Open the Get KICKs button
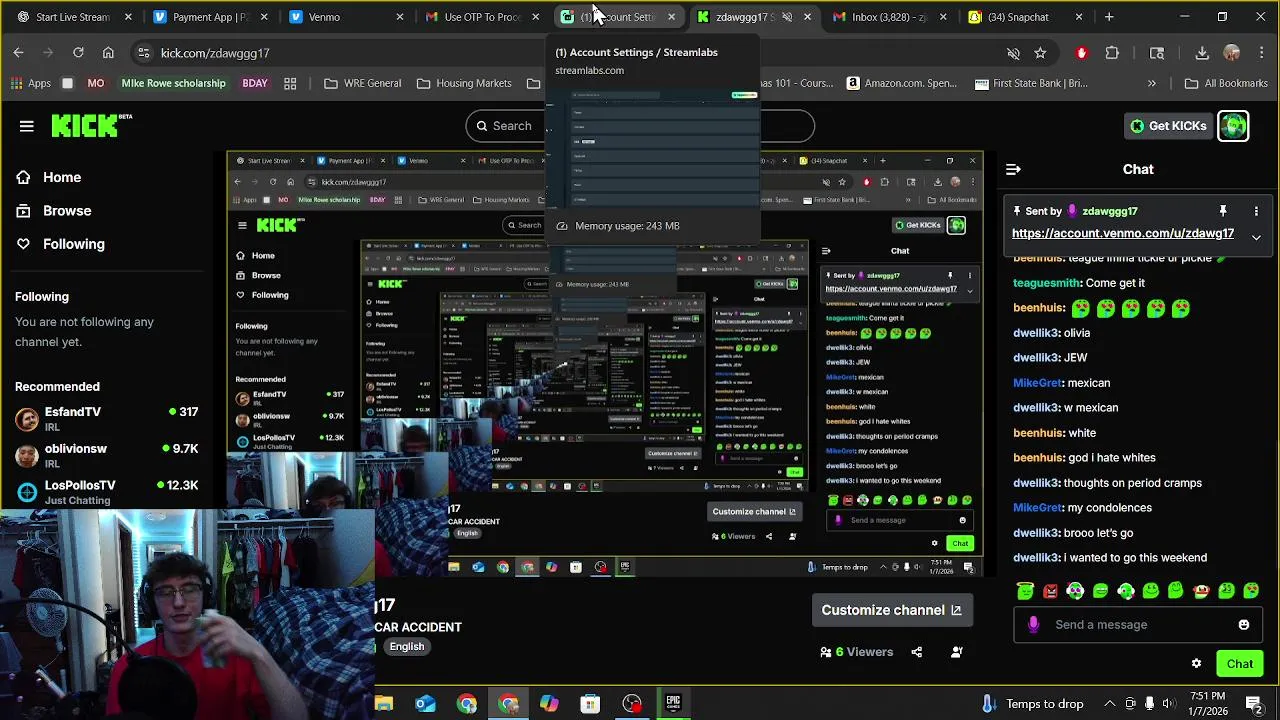The height and width of the screenshot is (720, 1280). 1168,126
